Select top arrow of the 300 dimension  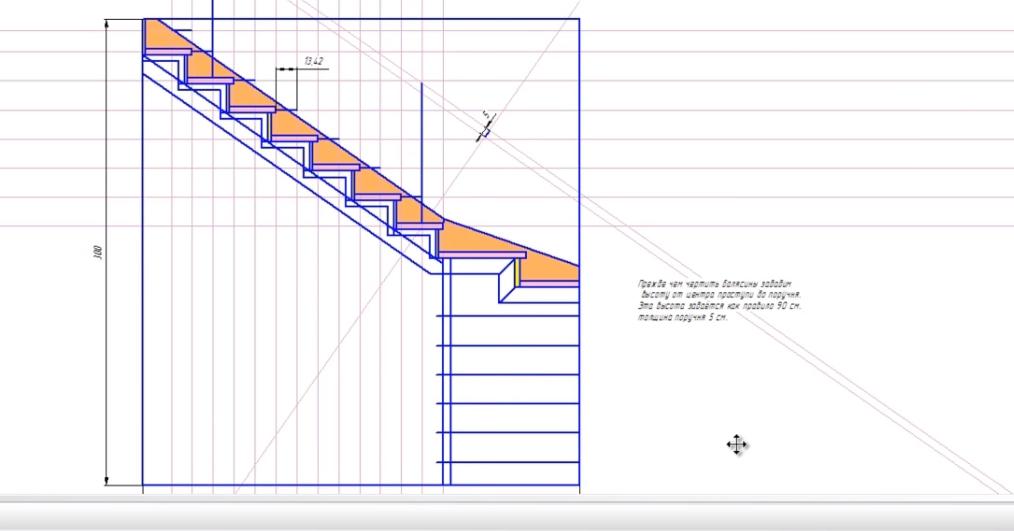click(x=106, y=24)
